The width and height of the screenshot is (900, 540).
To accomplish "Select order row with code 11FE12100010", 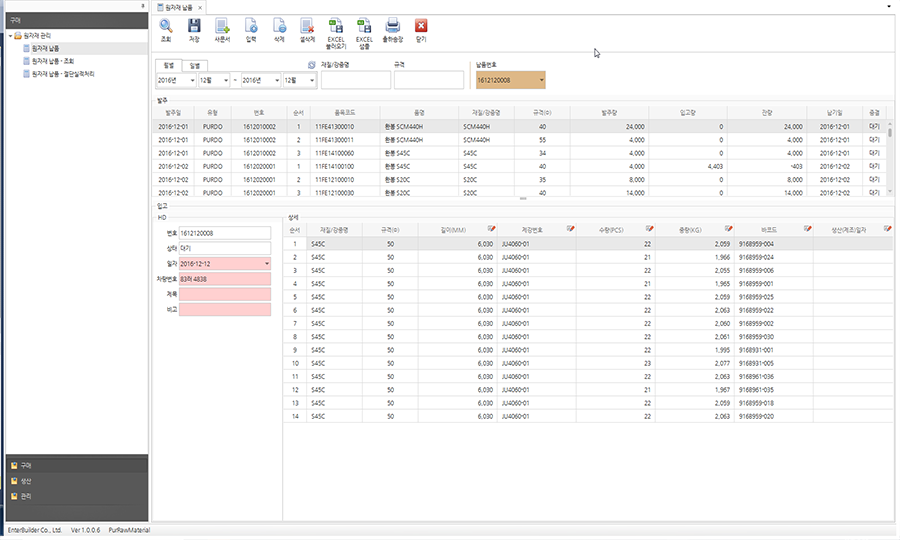I will click(x=519, y=180).
